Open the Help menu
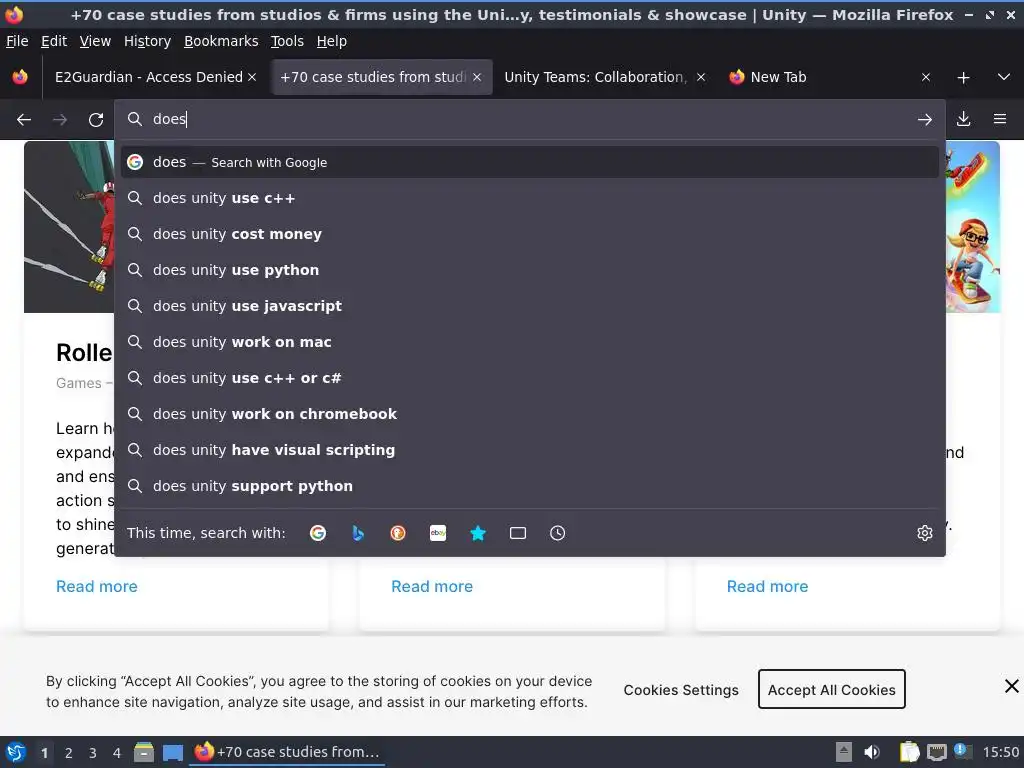 [332, 41]
